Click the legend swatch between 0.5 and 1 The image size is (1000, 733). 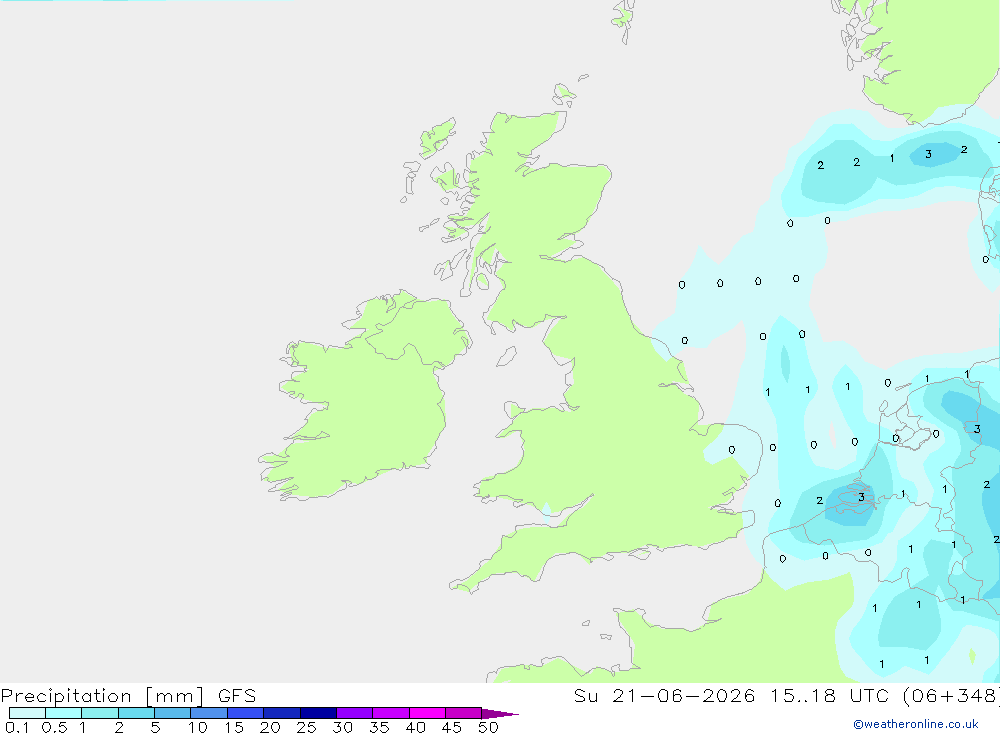pyautogui.click(x=63, y=713)
